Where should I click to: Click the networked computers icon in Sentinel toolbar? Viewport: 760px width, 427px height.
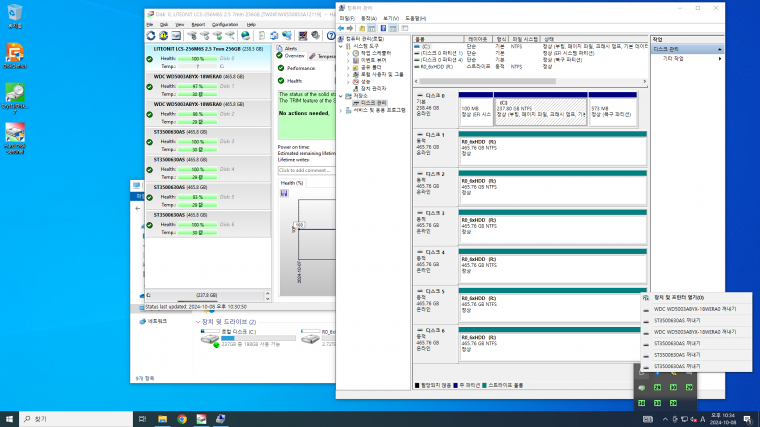click(287, 36)
